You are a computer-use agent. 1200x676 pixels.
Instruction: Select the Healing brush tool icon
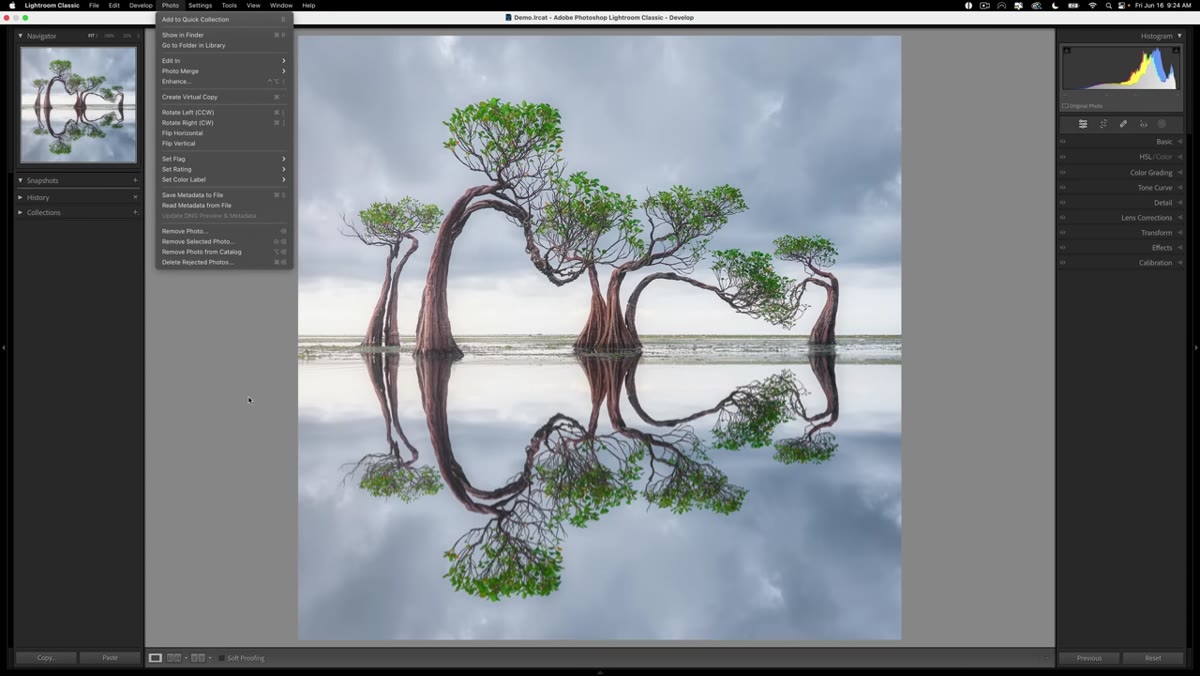point(1123,124)
